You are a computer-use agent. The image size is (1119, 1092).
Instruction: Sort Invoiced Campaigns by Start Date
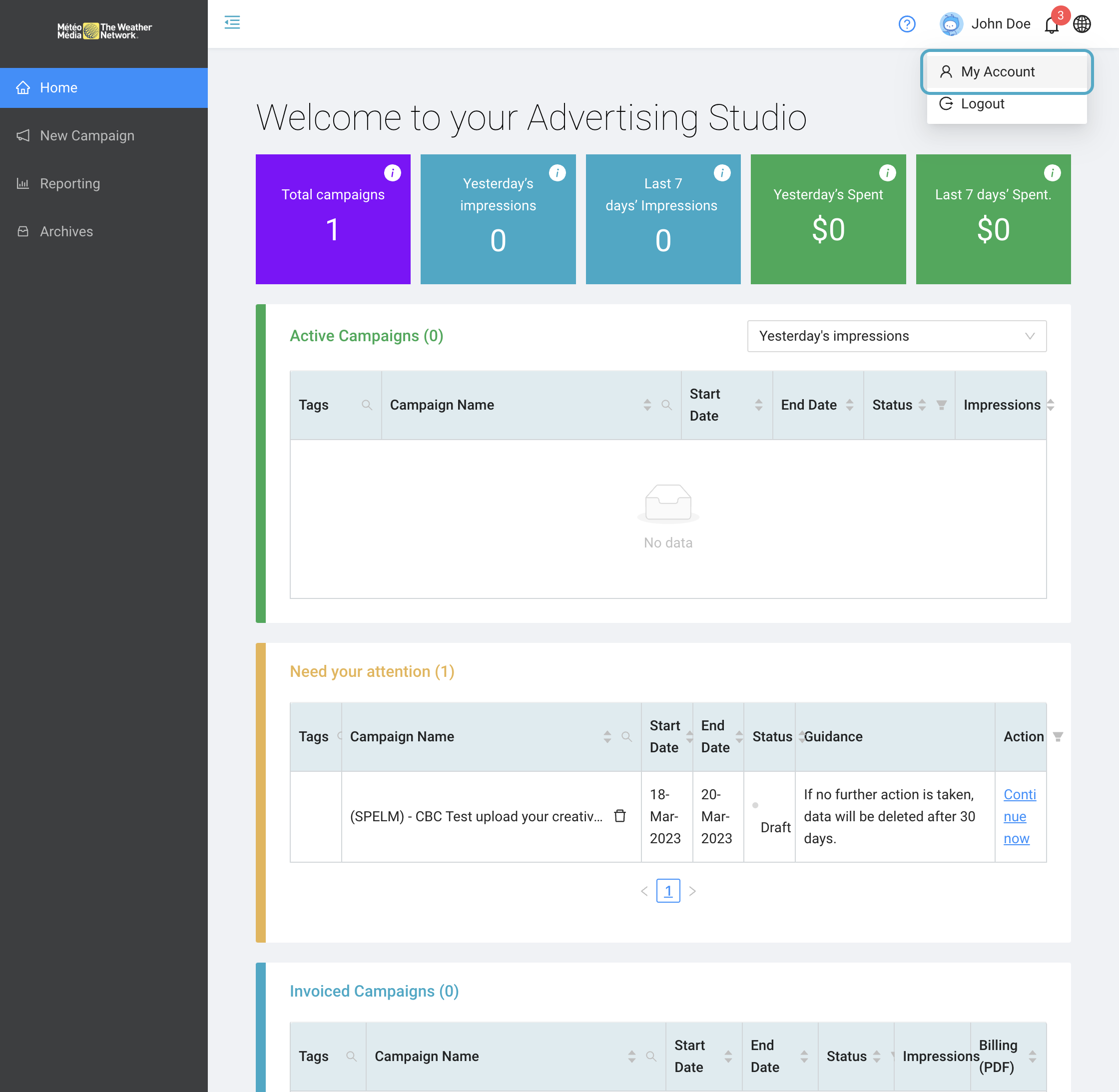(728, 1056)
